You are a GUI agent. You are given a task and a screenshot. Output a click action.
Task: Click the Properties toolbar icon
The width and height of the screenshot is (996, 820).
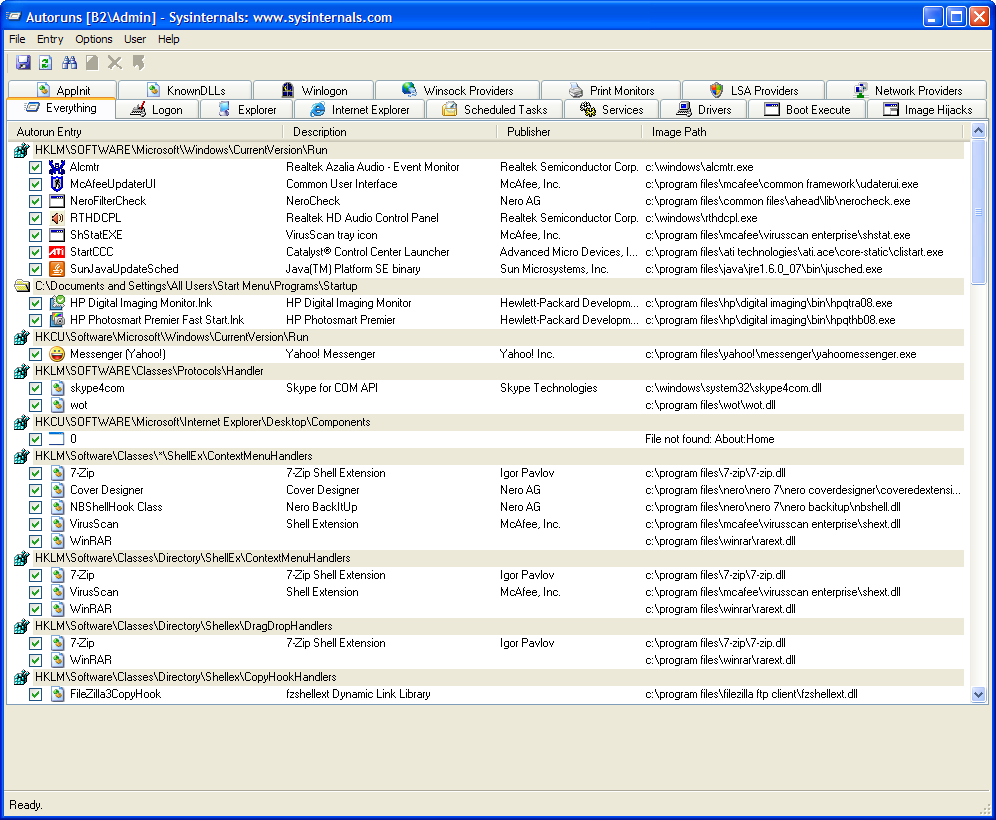tap(92, 62)
